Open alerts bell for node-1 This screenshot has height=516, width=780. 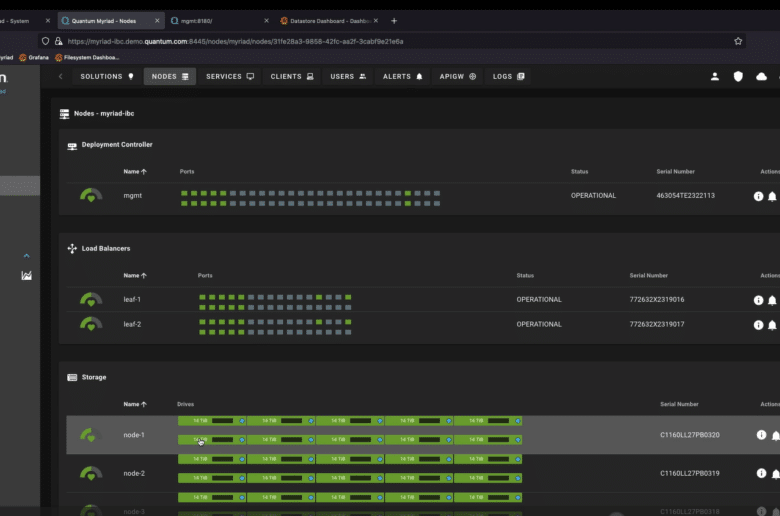[776, 435]
